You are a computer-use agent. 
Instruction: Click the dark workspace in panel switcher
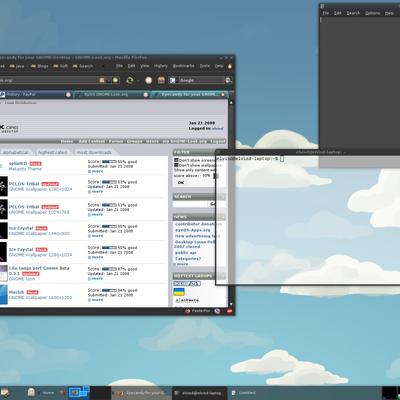coord(101,393)
